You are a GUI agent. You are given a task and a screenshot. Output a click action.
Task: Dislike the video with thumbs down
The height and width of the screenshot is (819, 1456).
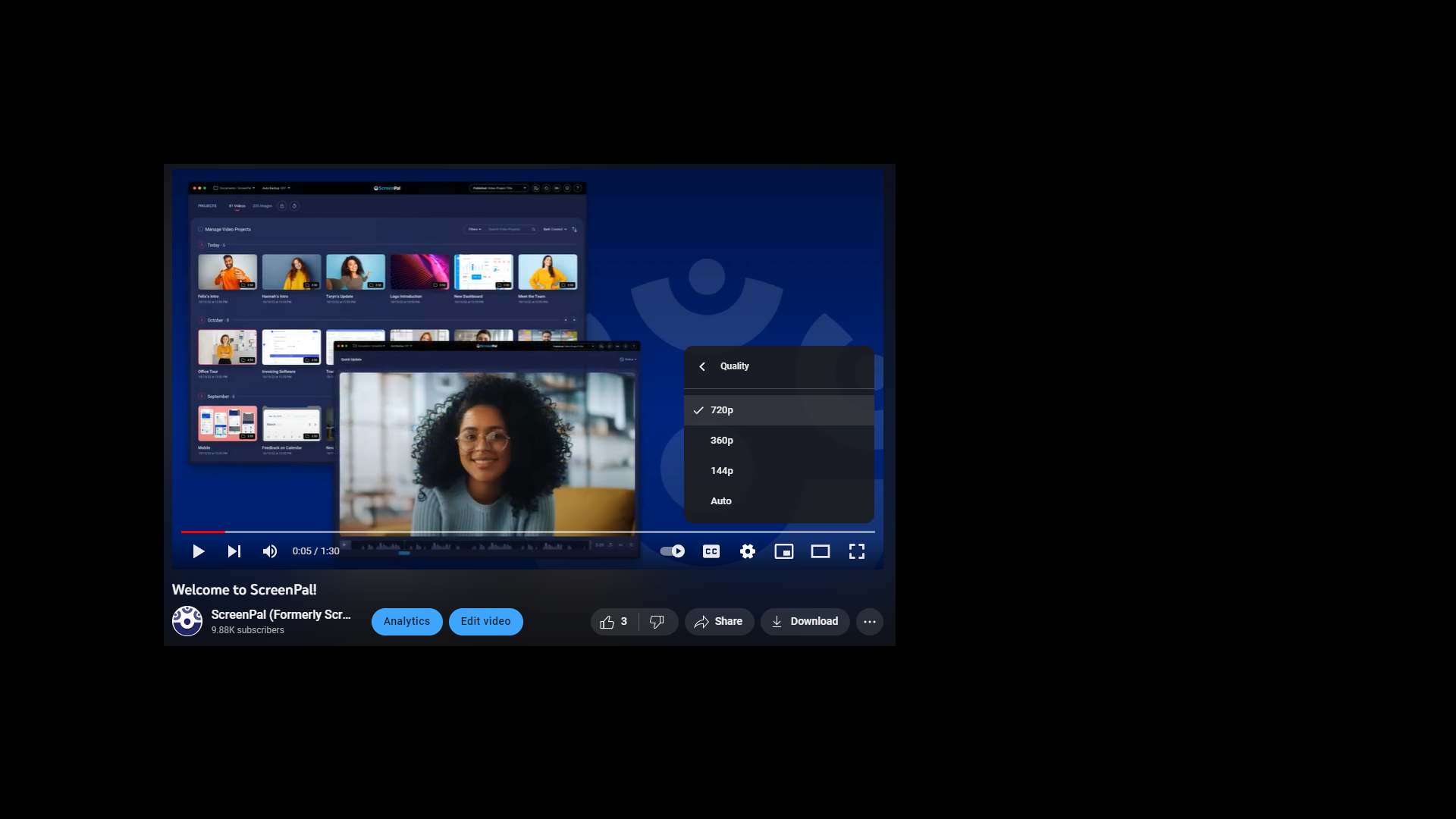[657, 622]
